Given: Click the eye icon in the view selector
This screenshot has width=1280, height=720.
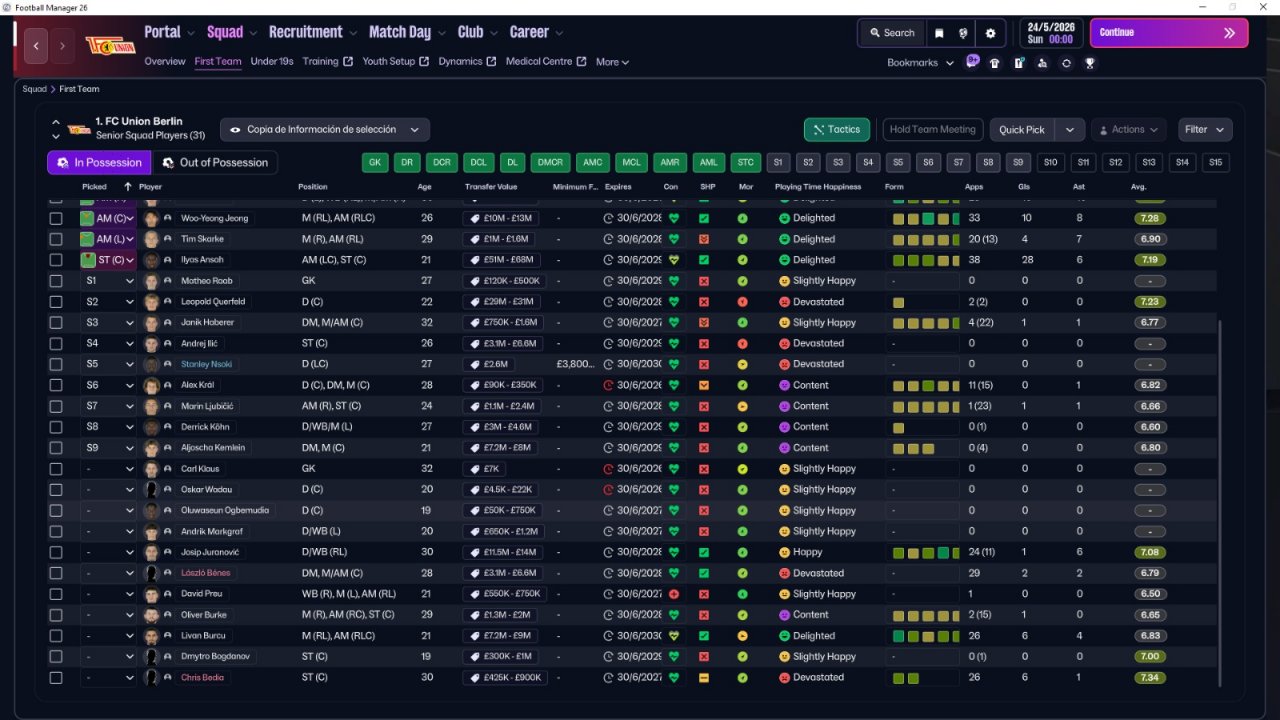Looking at the screenshot, I should click(235, 130).
